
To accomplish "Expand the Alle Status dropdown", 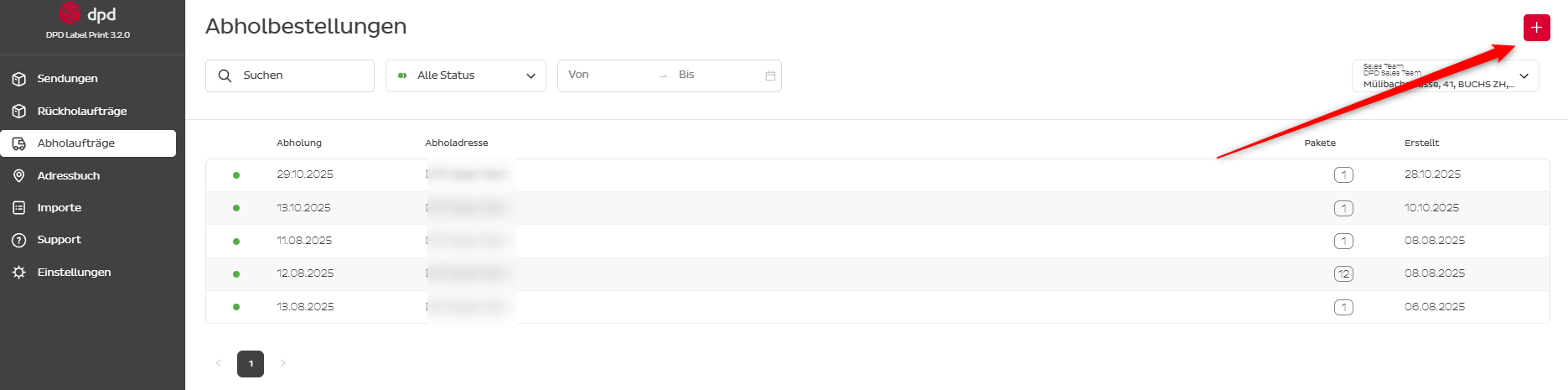I will [466, 75].
